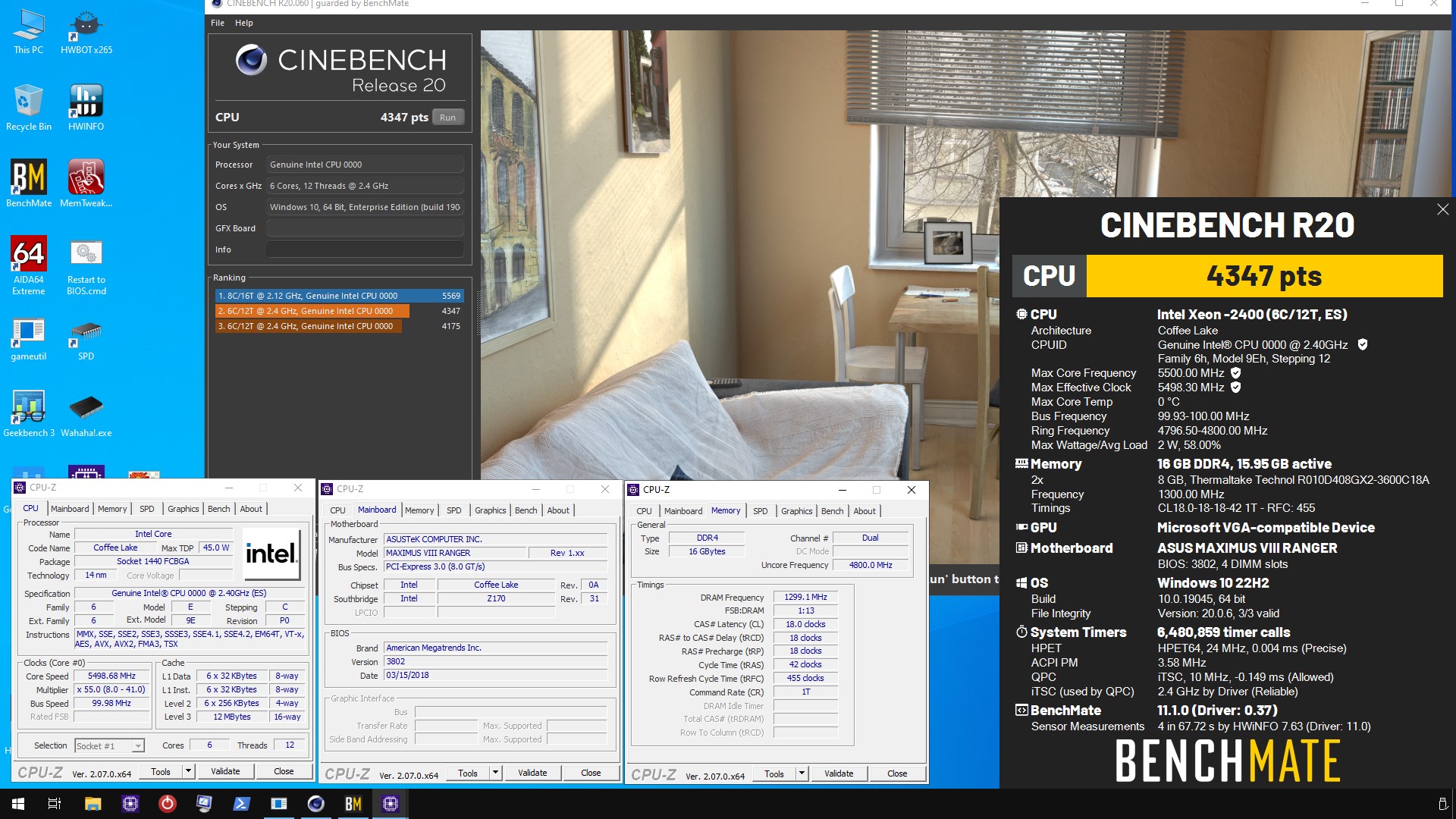Viewport: 1456px width, 819px height.
Task: Open MemTweak desktop shortcut
Action: (x=86, y=184)
